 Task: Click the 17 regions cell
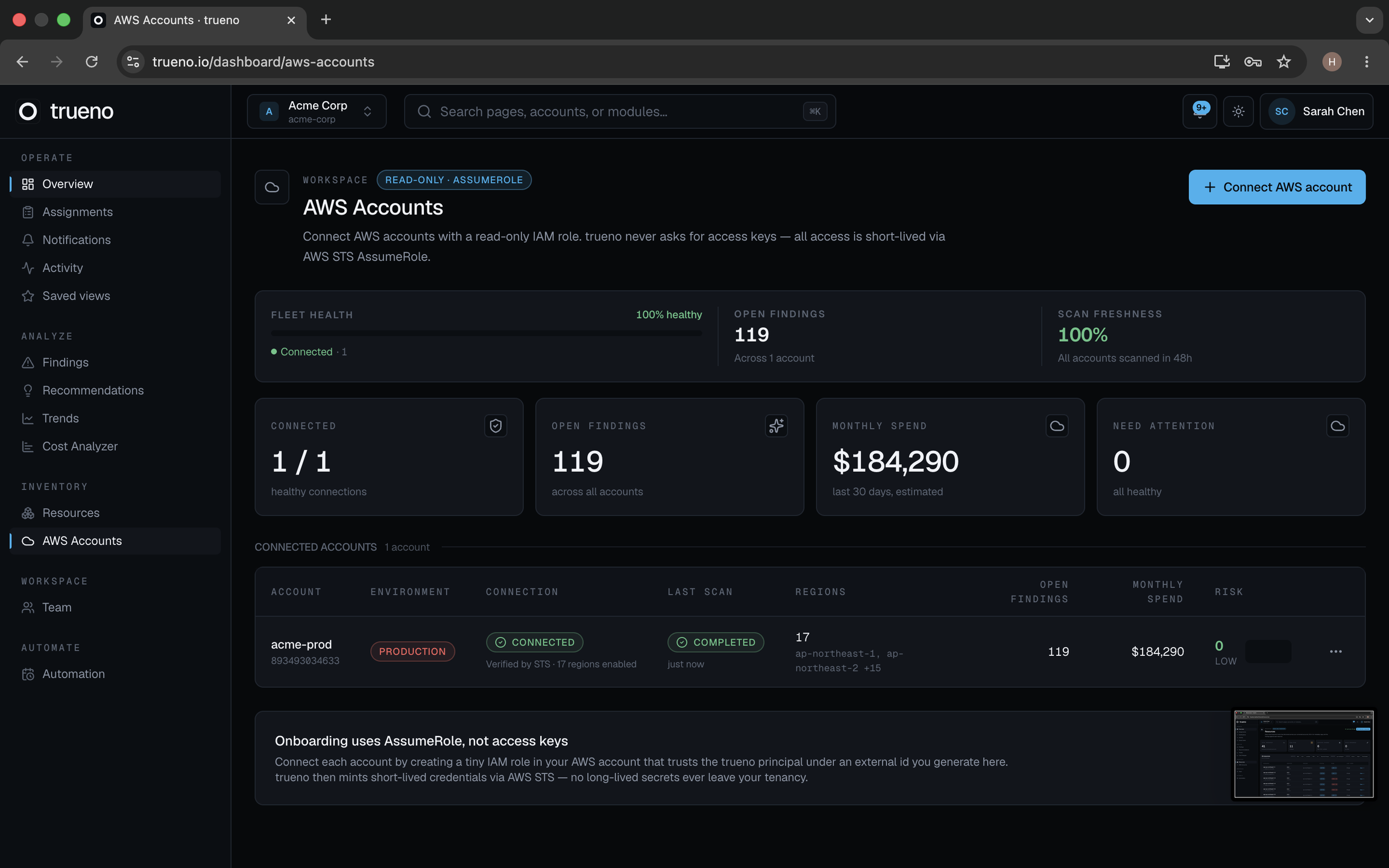849,652
